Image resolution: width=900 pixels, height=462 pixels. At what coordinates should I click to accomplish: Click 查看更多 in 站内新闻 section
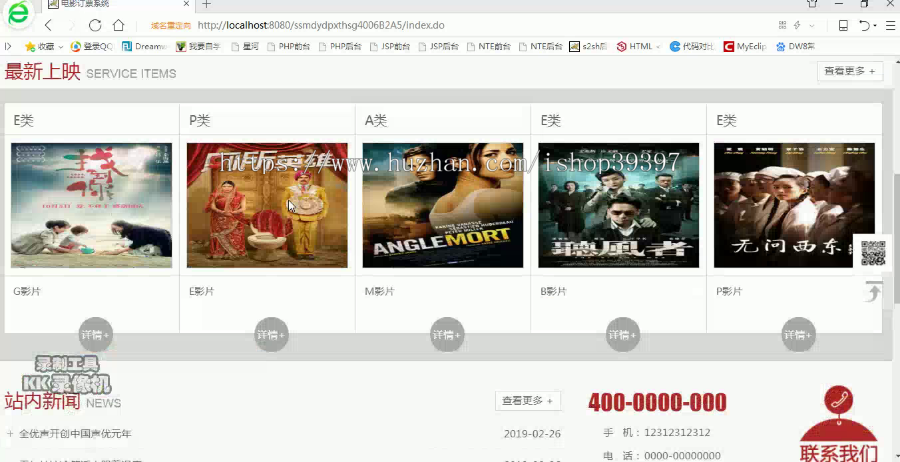click(x=527, y=401)
